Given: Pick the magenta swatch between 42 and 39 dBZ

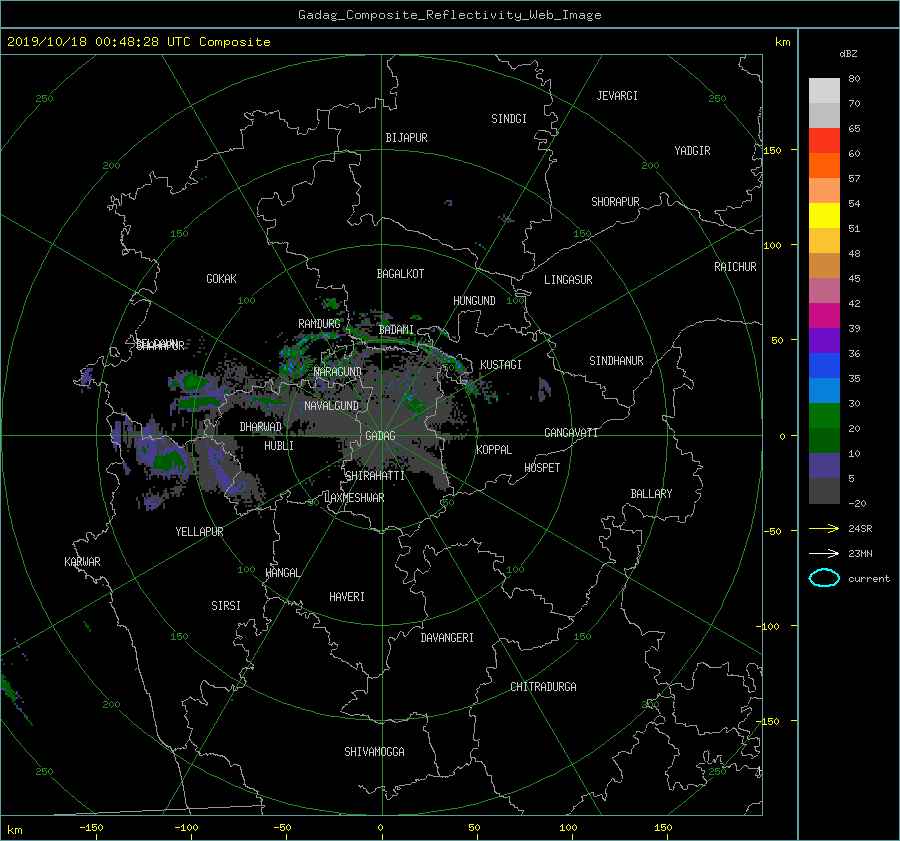Looking at the screenshot, I should click(x=824, y=315).
